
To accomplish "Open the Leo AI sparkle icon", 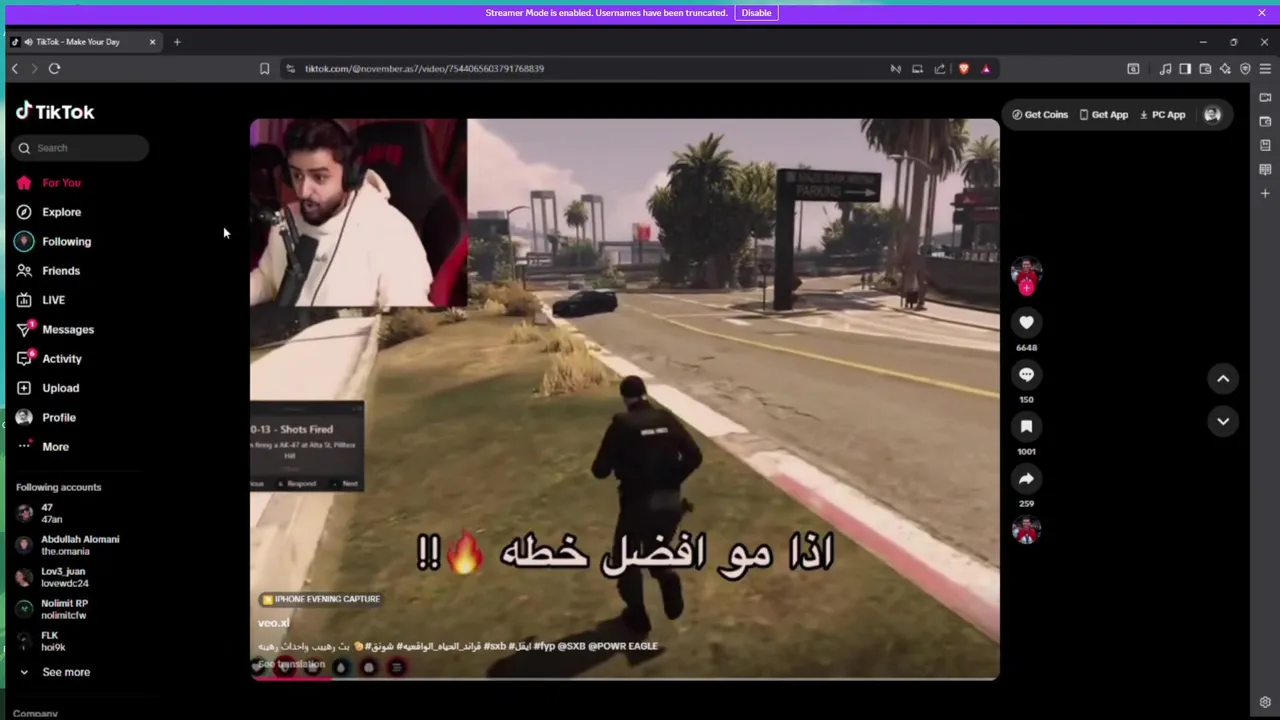I will click(1225, 69).
